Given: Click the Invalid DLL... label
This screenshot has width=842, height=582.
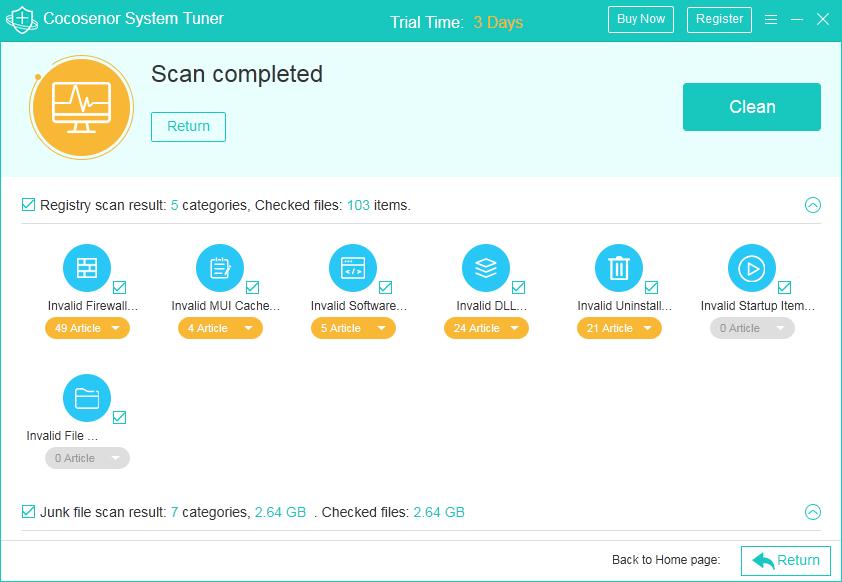Looking at the screenshot, I should pyautogui.click(x=492, y=305).
